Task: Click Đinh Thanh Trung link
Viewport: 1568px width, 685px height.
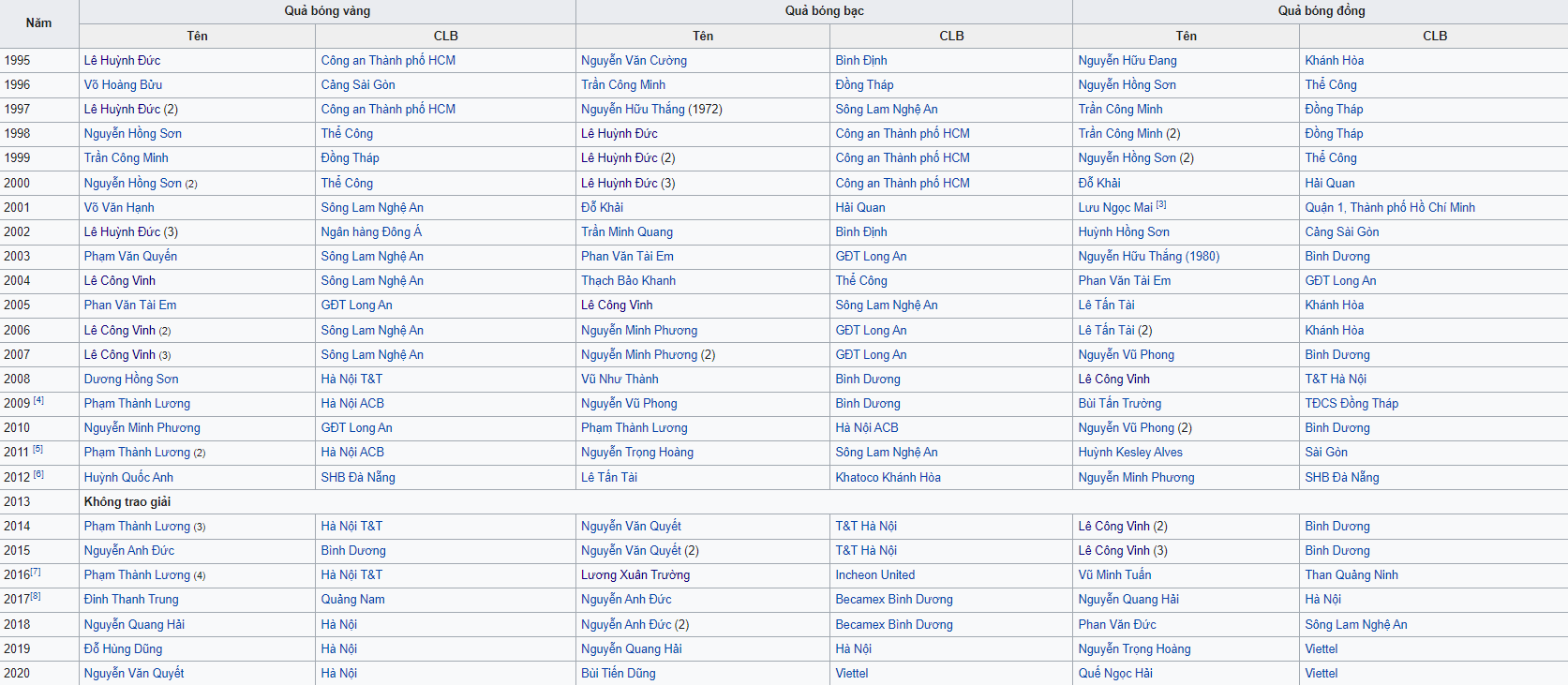Action: click(x=131, y=599)
